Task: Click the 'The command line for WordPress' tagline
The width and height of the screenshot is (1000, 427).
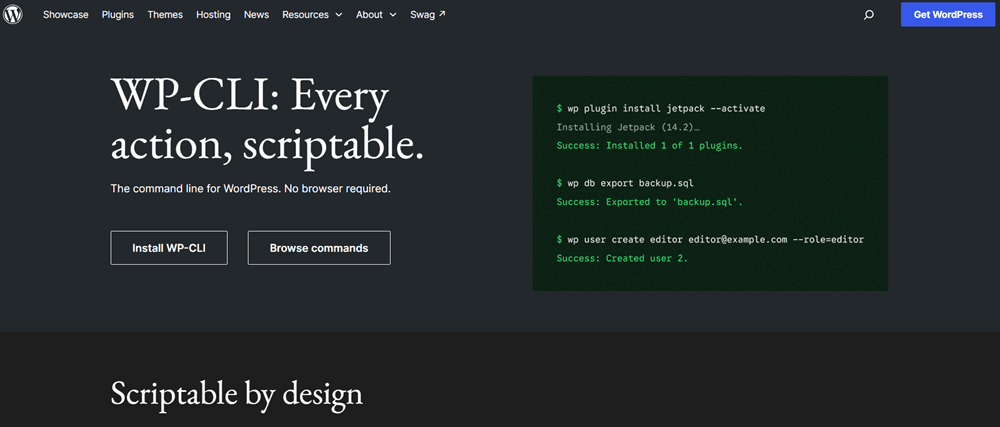Action: tap(250, 189)
